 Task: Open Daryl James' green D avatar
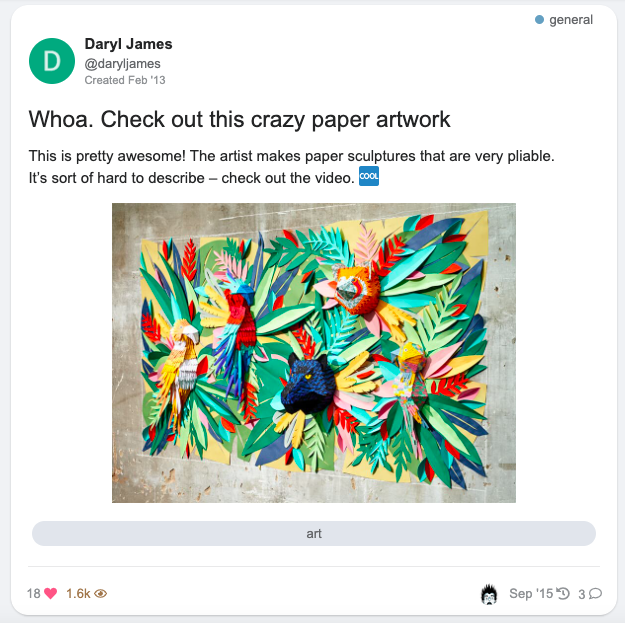click(52, 61)
